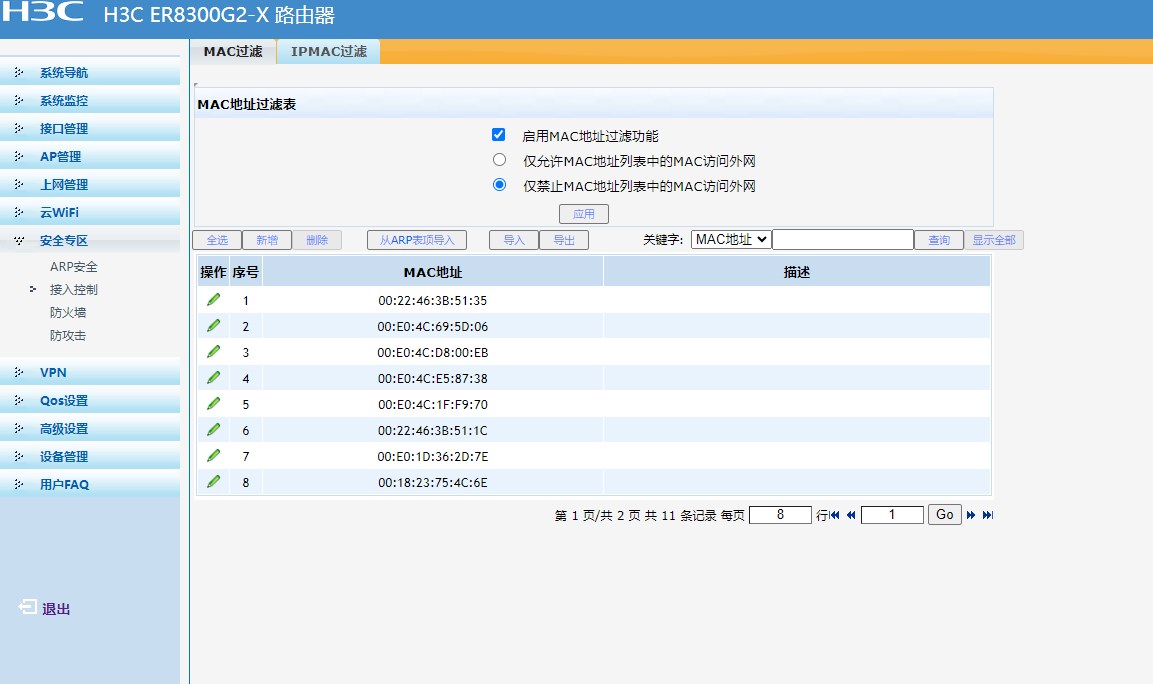Click the 退出 logout icon
1153x684 pixels.
(x=28, y=608)
